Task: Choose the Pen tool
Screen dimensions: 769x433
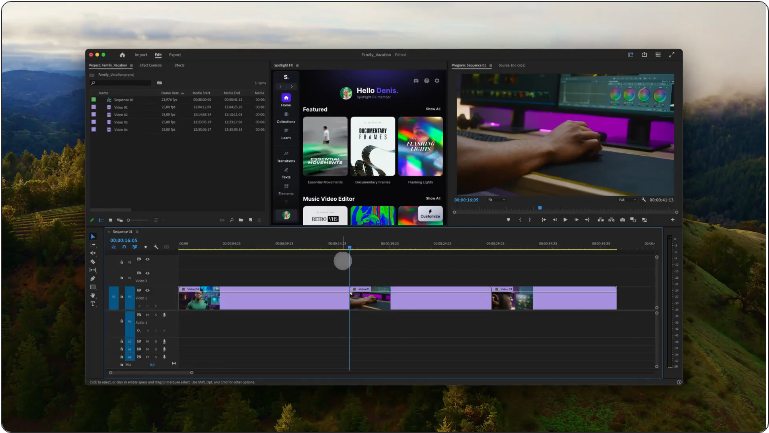Action: click(x=93, y=279)
